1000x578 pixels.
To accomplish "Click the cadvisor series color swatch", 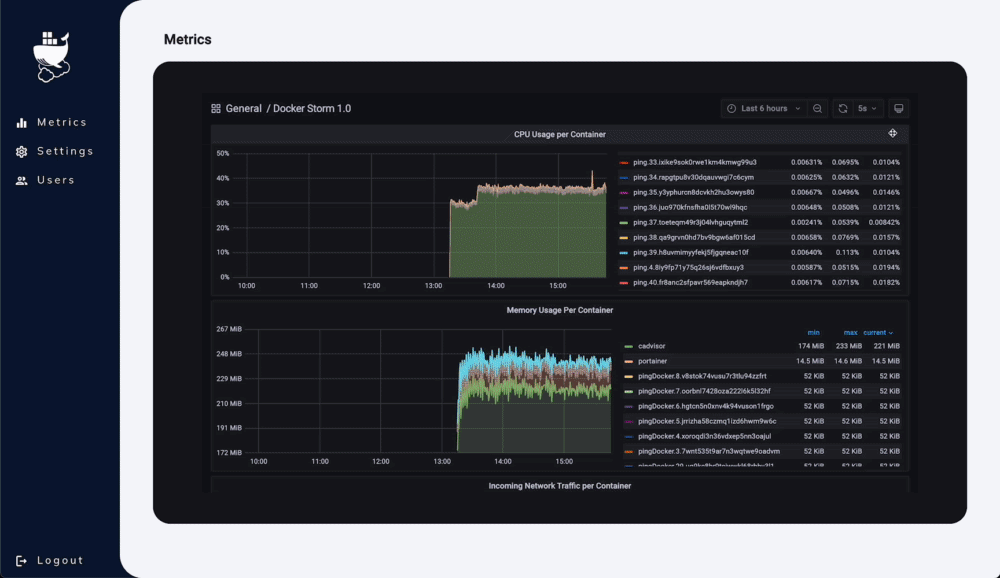I will click(629, 346).
